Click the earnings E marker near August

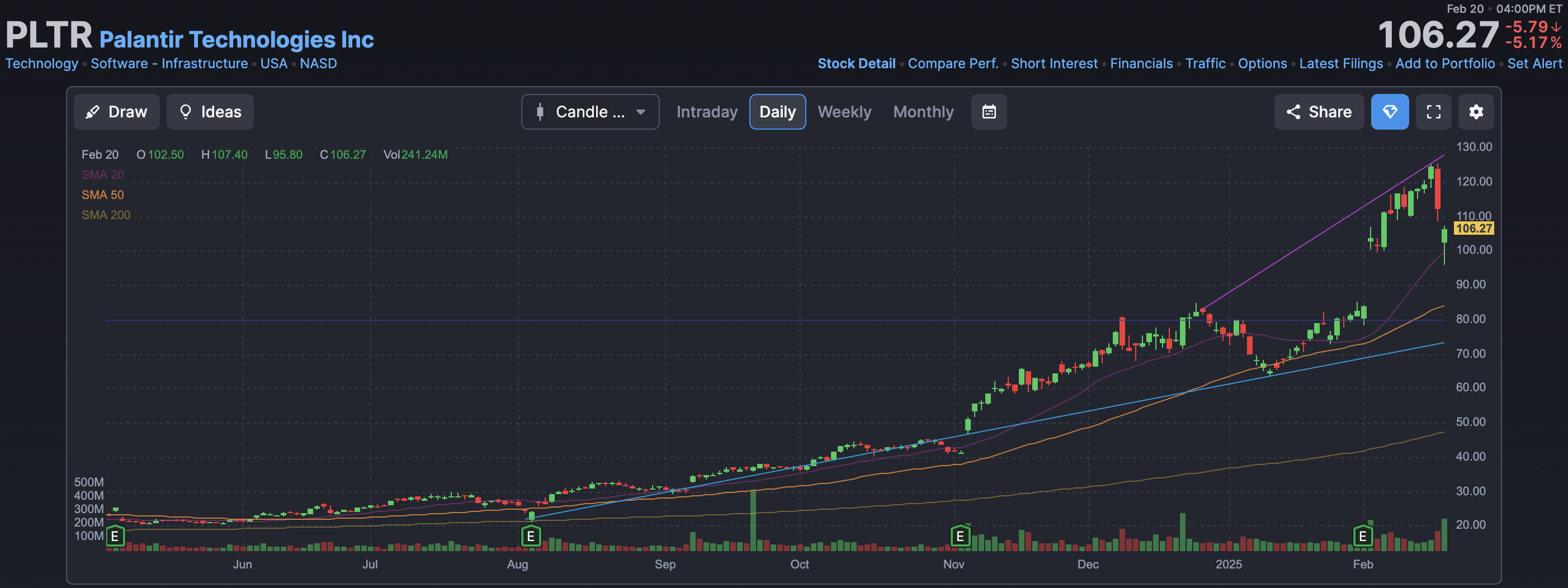(531, 536)
